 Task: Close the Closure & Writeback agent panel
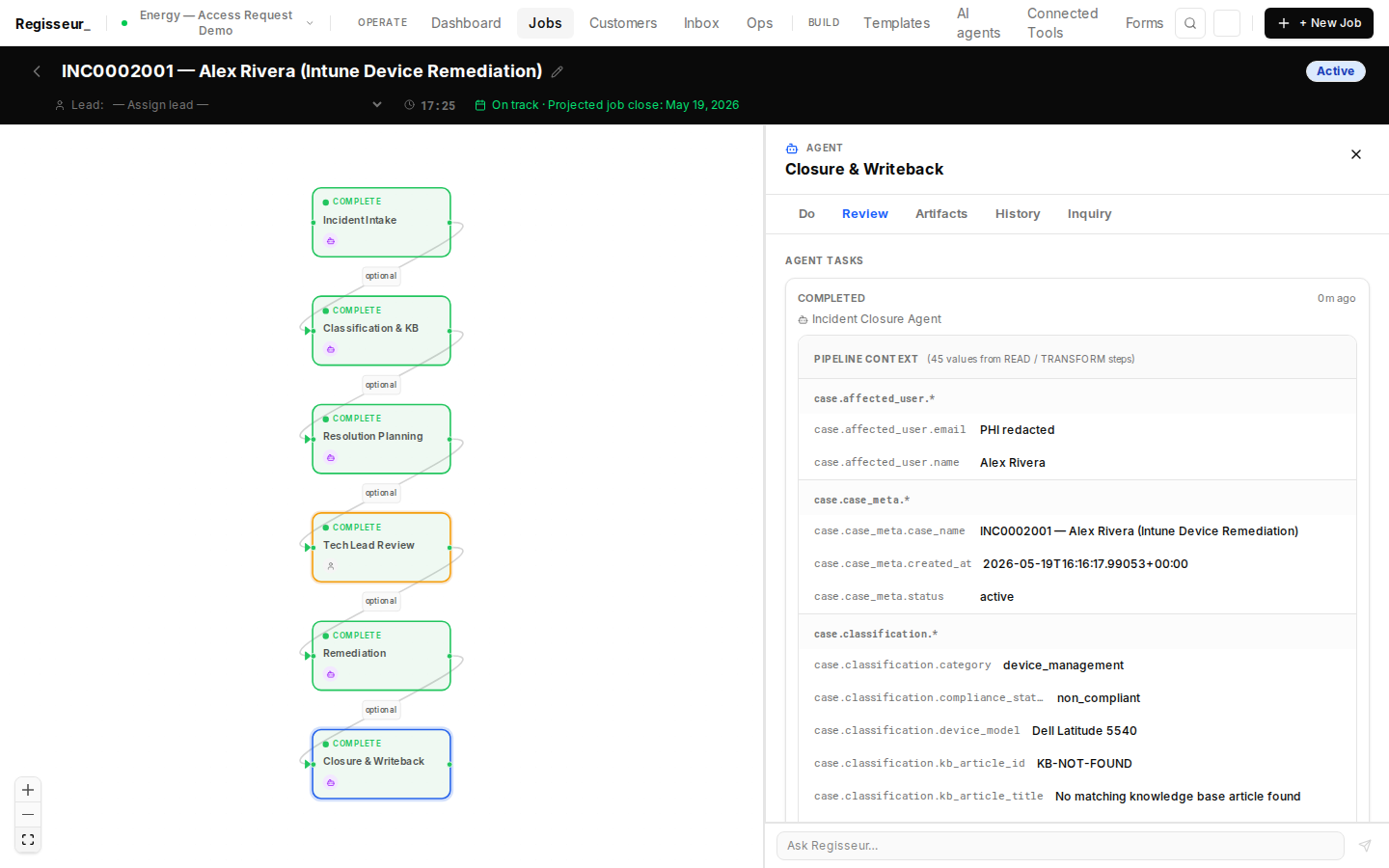[1356, 154]
